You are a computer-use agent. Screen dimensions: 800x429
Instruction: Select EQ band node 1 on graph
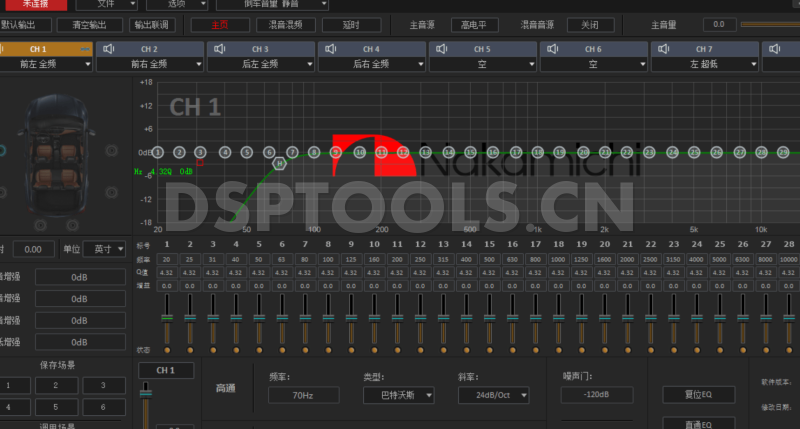point(158,152)
